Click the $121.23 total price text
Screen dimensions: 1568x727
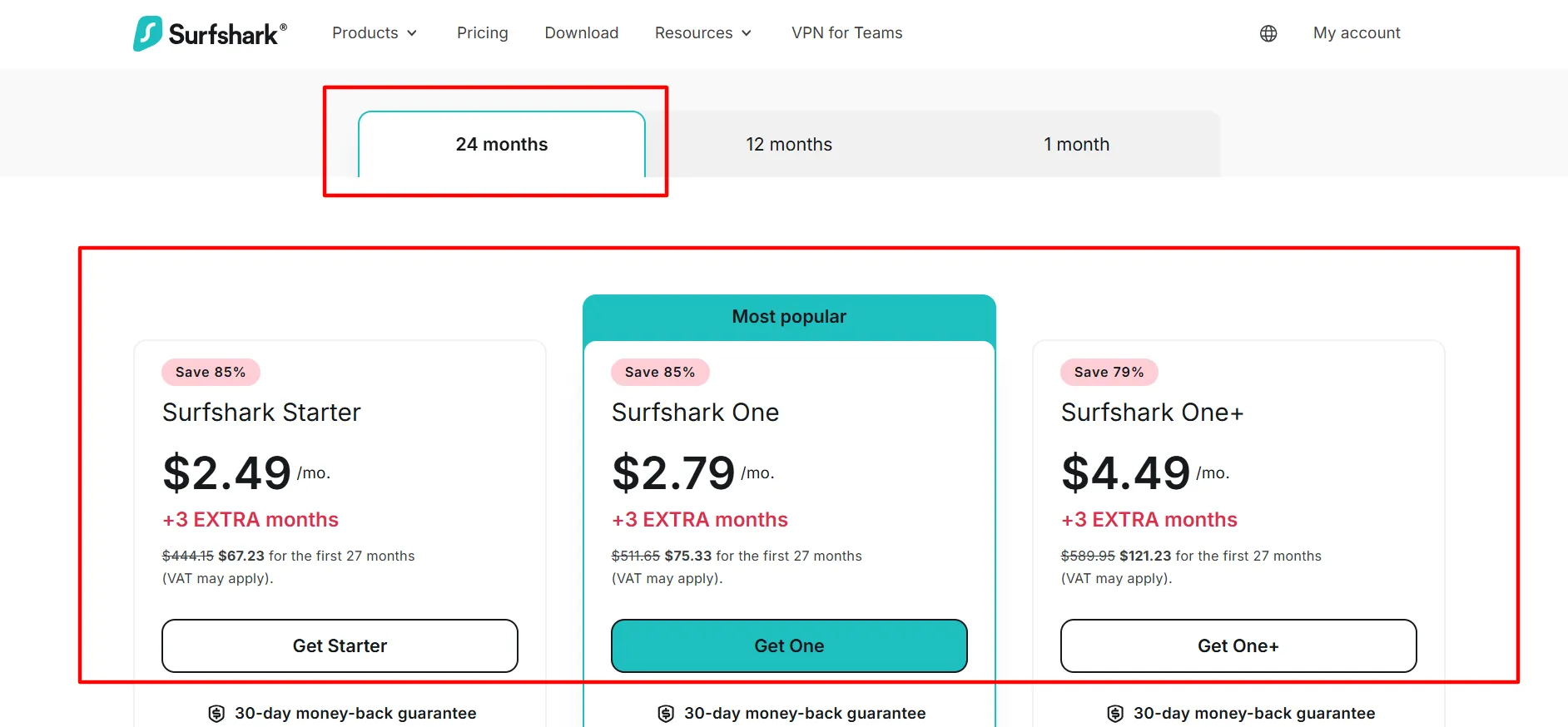1145,556
